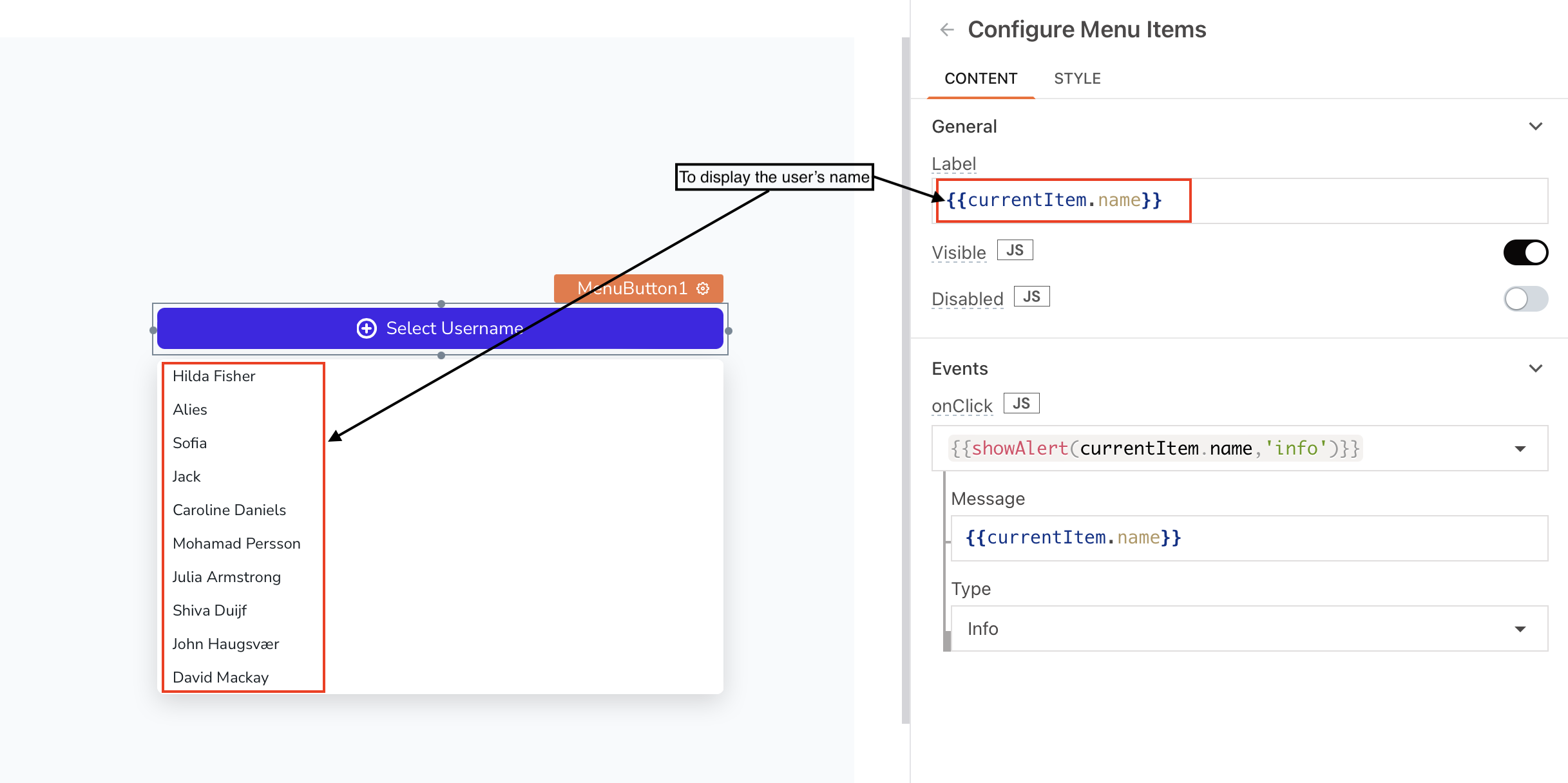Click inside the Message field
Screen dimensions: 1568x783
tap(1248, 538)
